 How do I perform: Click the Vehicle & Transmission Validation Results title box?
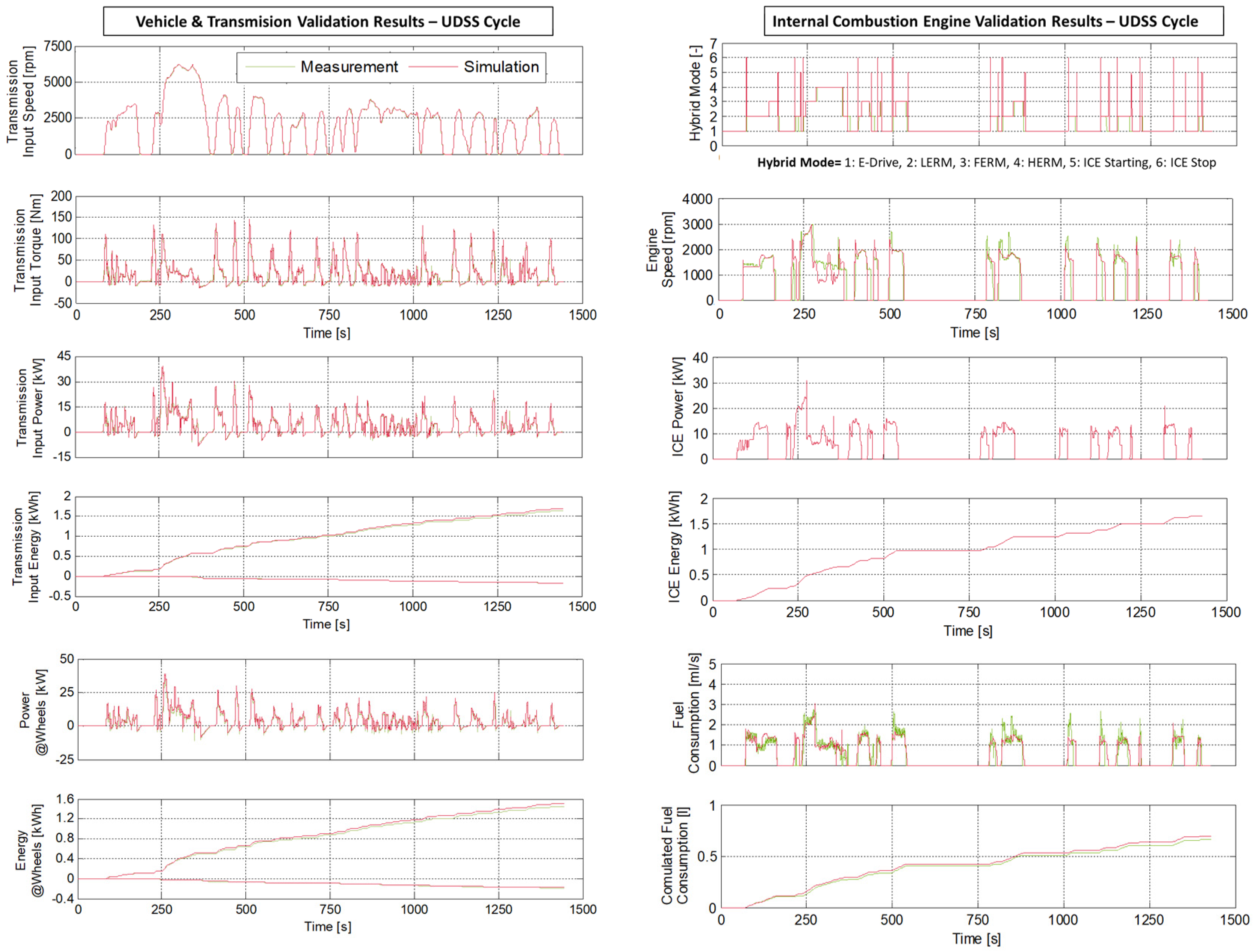point(328,21)
